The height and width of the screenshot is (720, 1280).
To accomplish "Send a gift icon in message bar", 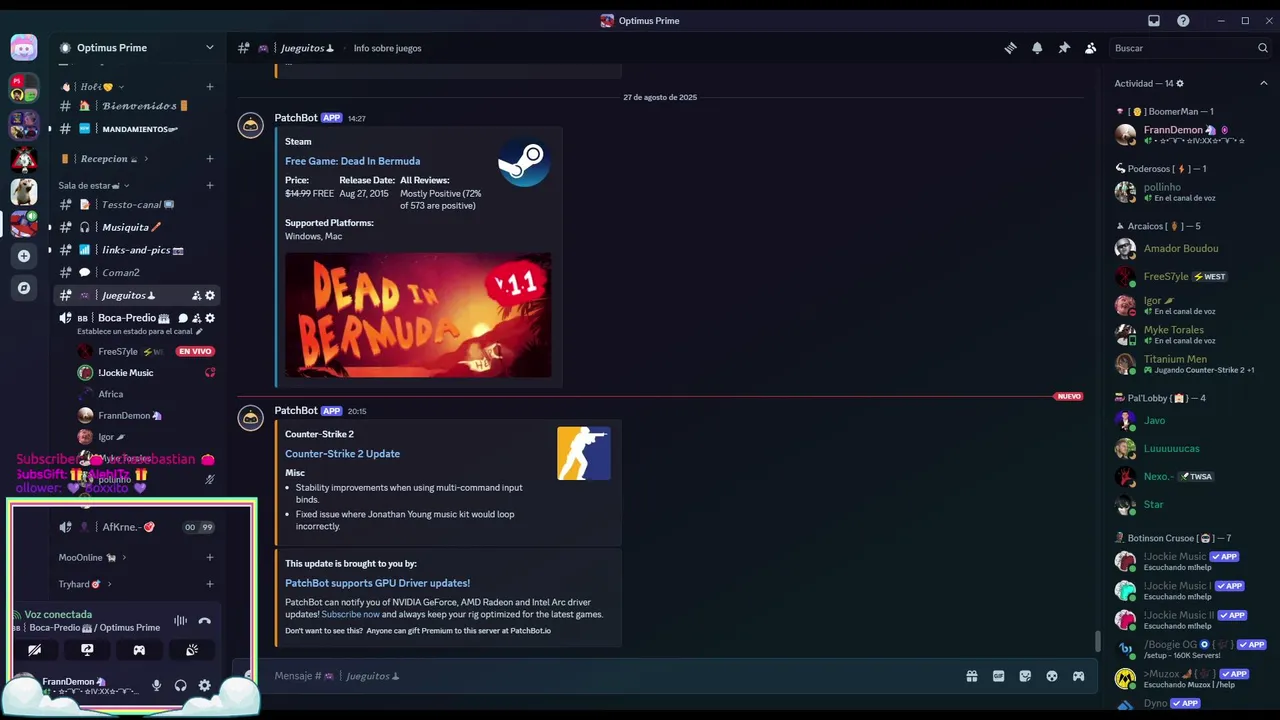I will [x=971, y=676].
